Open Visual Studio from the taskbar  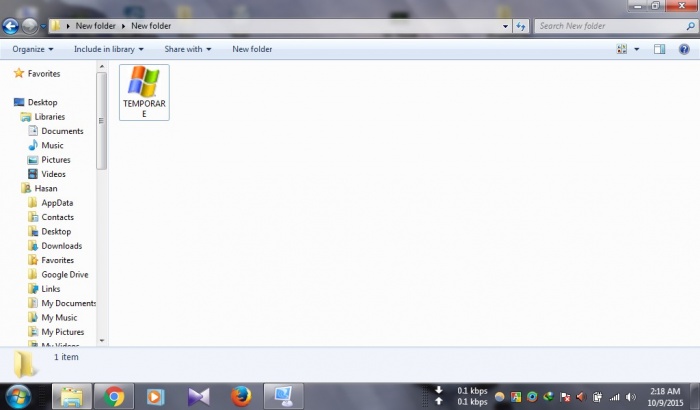pyautogui.click(x=198, y=397)
